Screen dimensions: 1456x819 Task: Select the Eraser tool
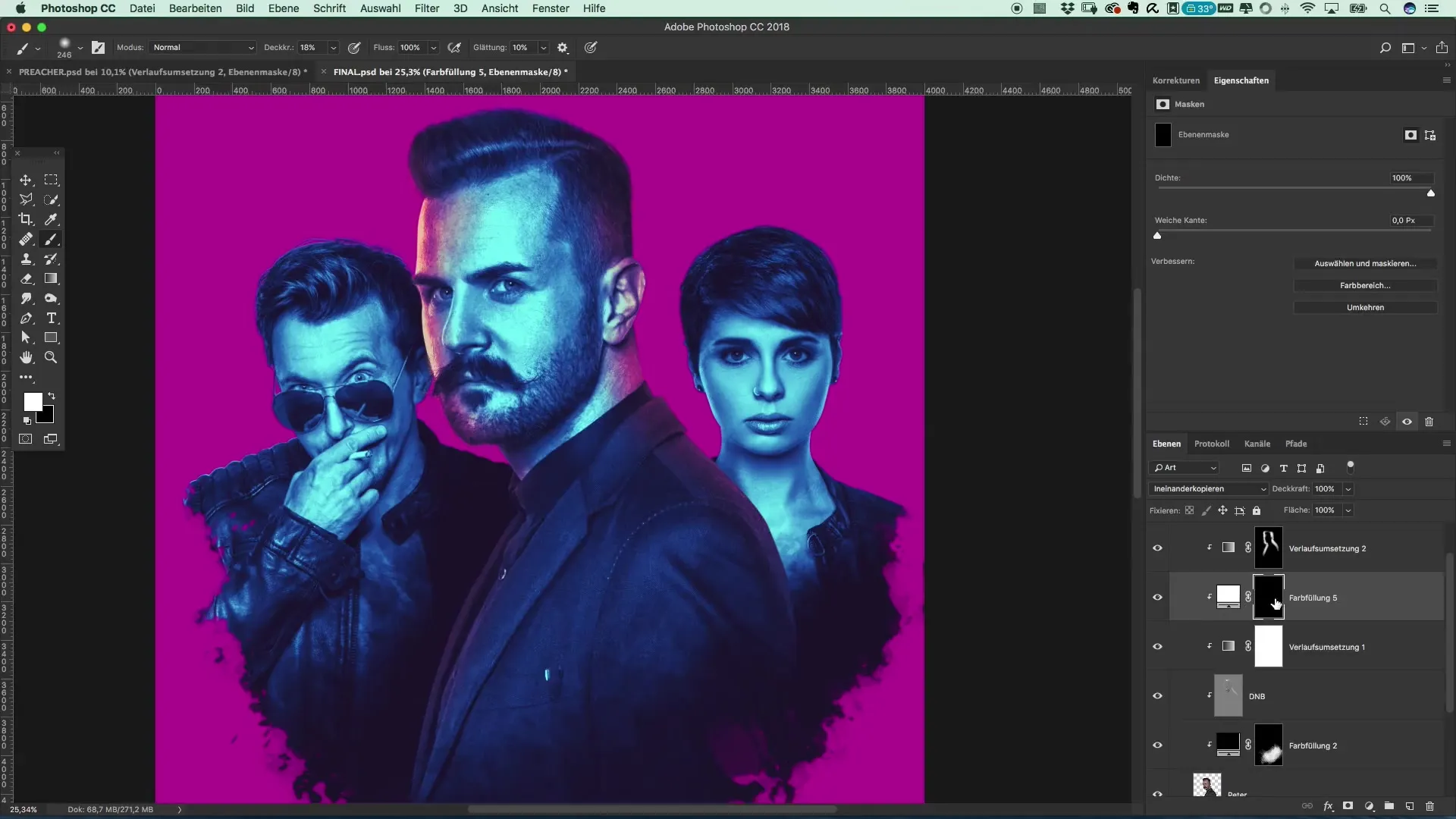(26, 278)
